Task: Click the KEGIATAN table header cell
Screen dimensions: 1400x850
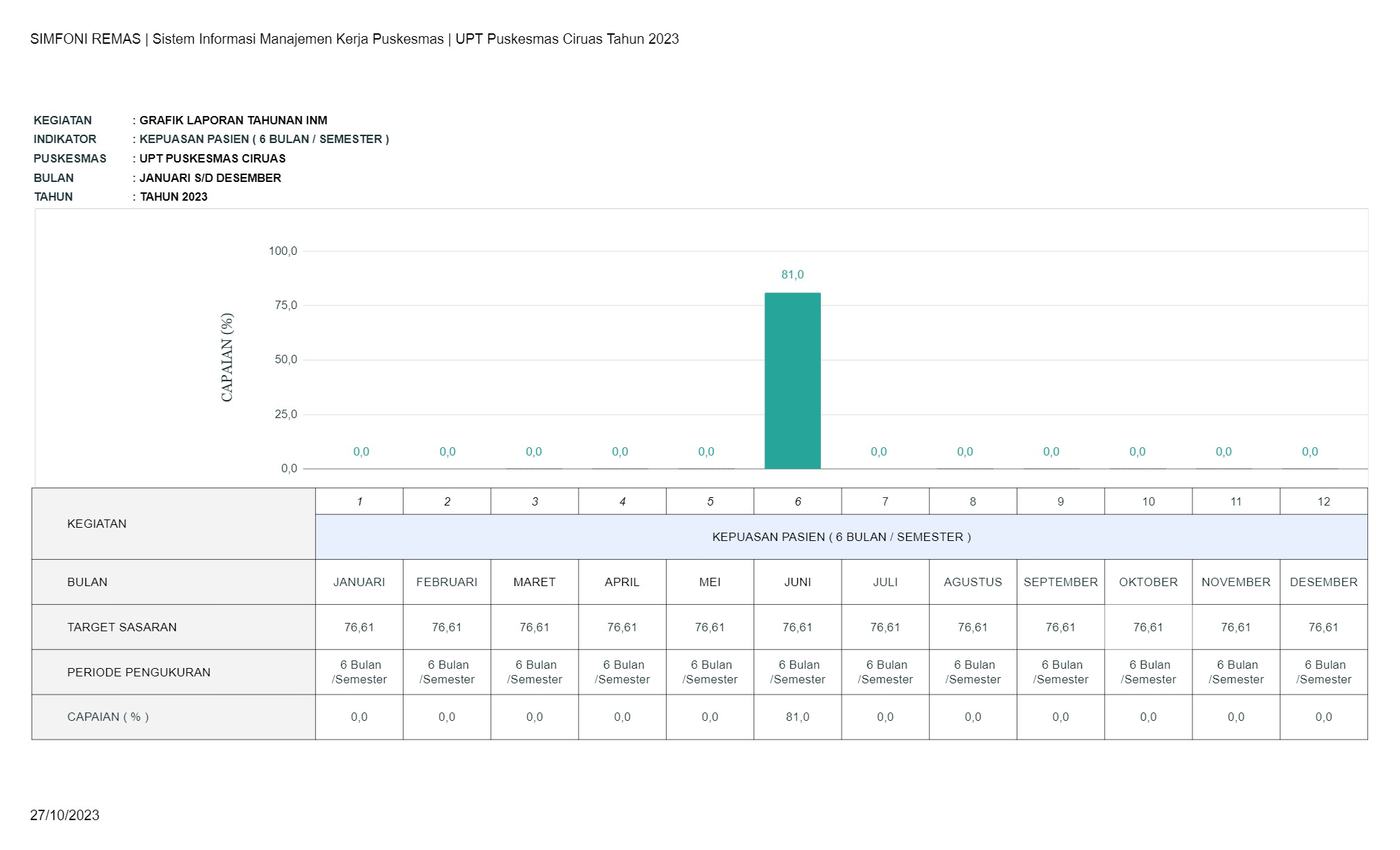Action: pyautogui.click(x=97, y=524)
